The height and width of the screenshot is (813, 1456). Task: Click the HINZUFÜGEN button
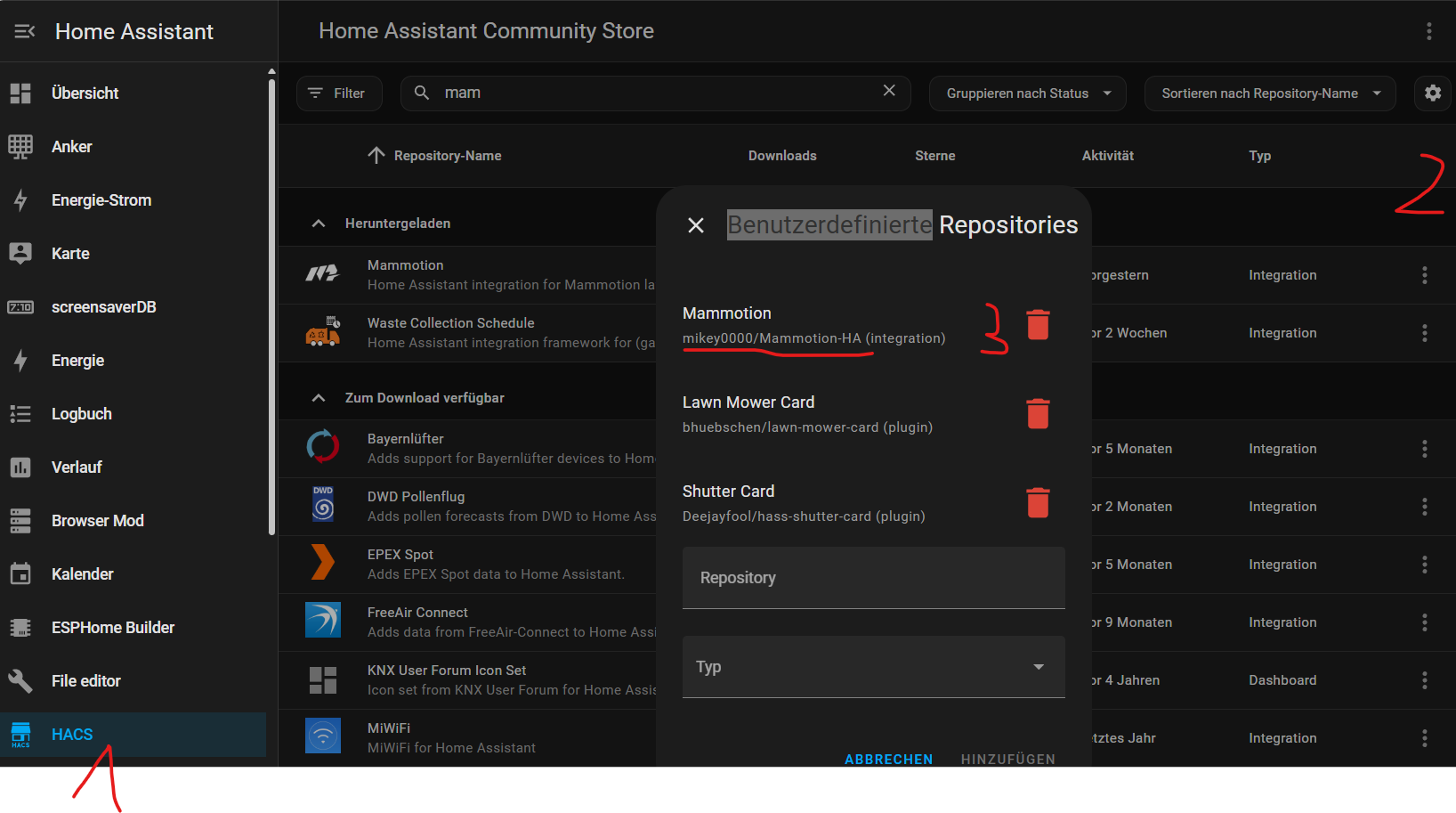[x=1008, y=759]
